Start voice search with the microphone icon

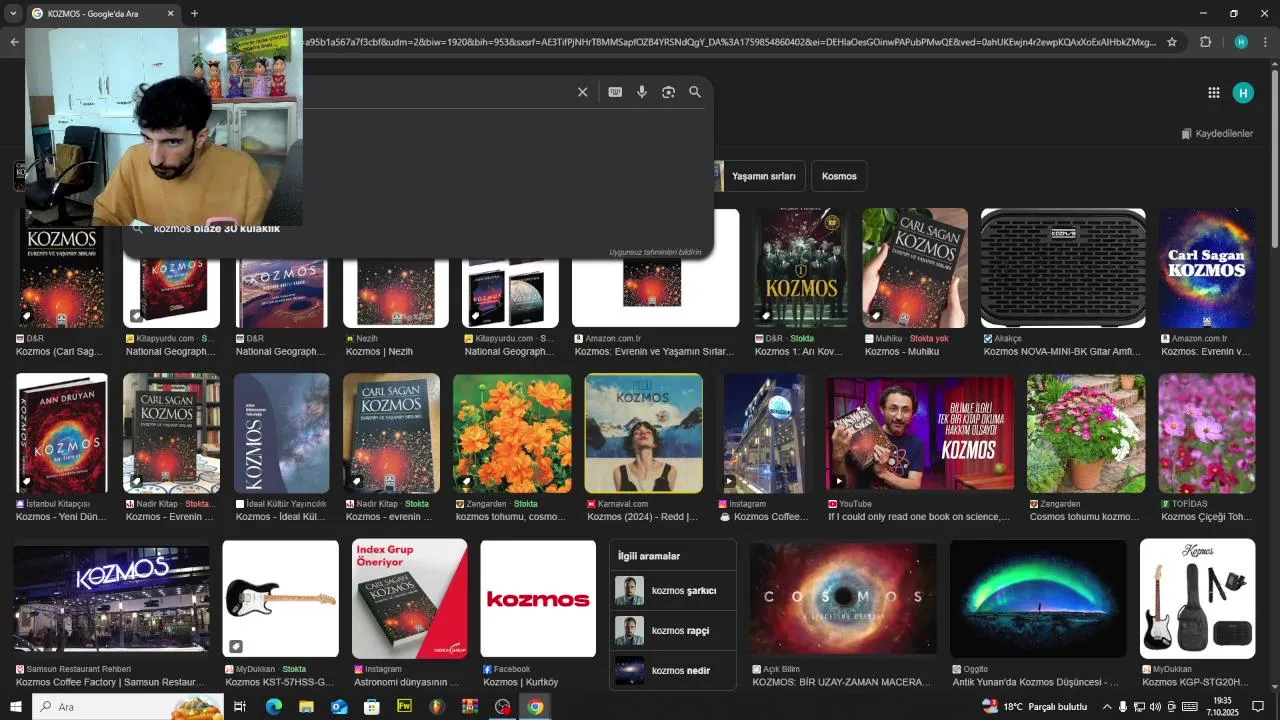(x=642, y=92)
